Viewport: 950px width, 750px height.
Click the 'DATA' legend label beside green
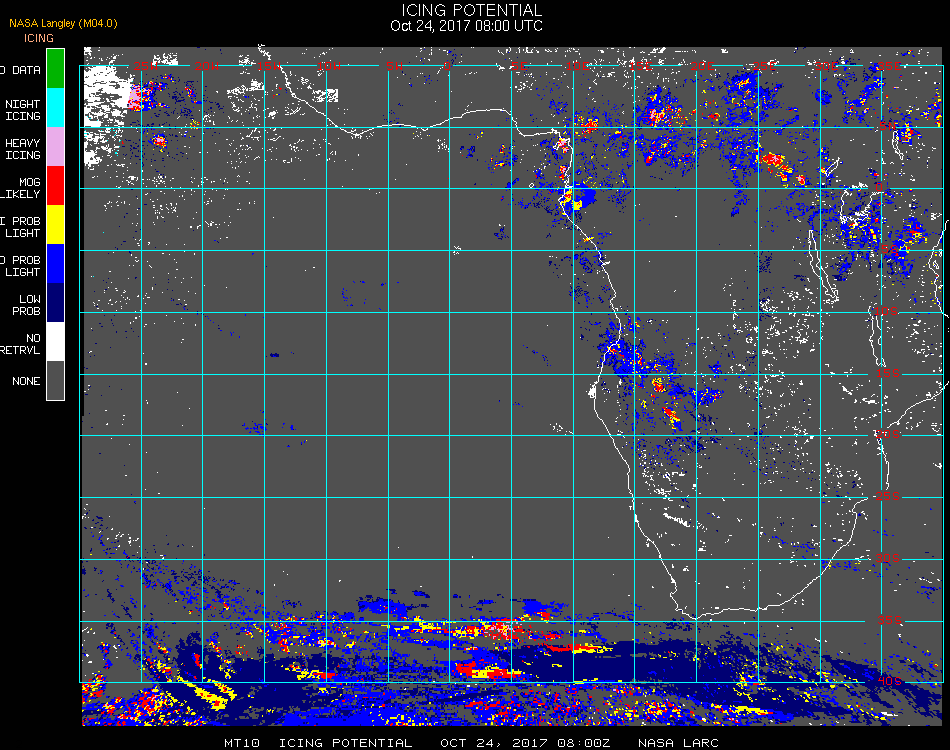click(27, 70)
